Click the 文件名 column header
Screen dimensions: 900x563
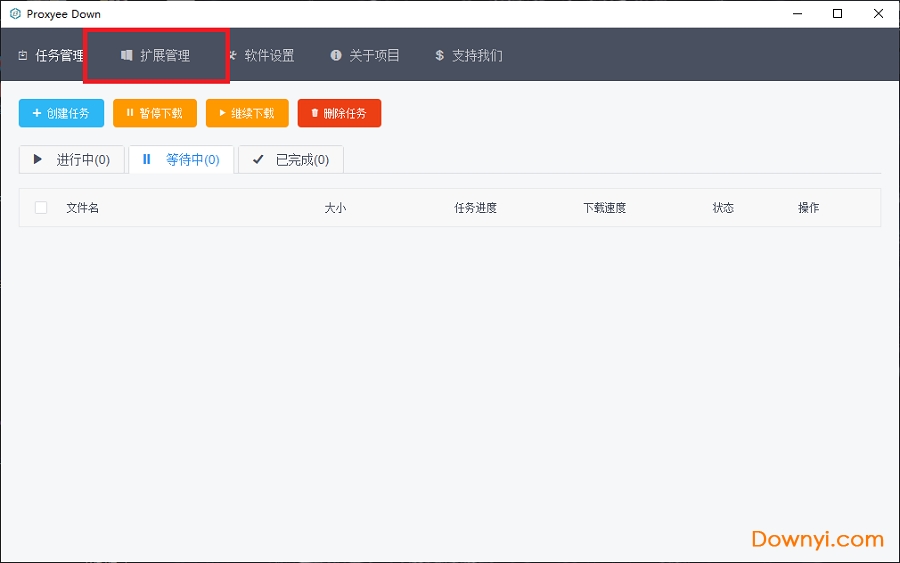coord(82,208)
